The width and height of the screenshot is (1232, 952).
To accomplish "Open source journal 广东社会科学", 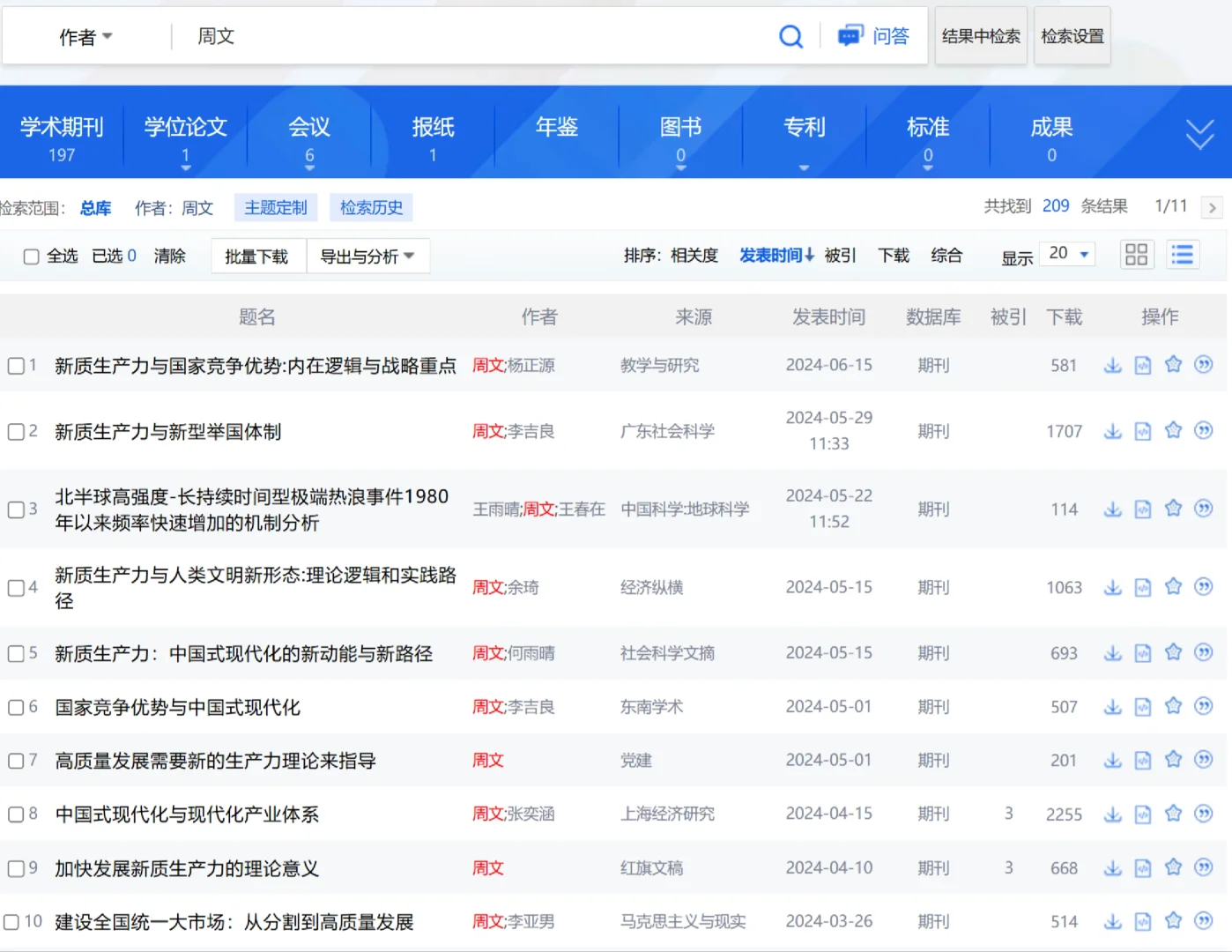I will [x=668, y=432].
